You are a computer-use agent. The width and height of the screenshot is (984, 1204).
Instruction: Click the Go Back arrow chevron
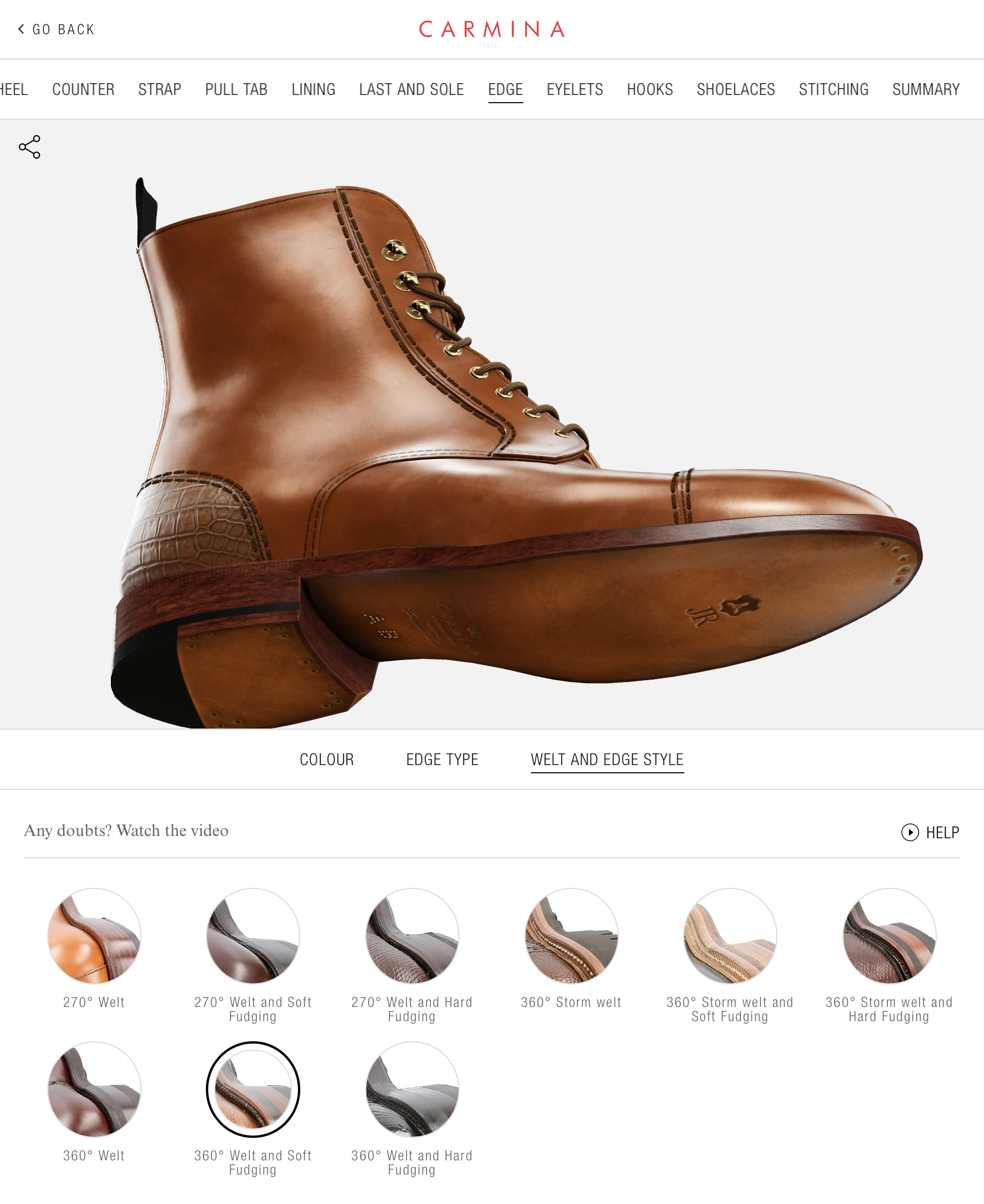coord(21,29)
